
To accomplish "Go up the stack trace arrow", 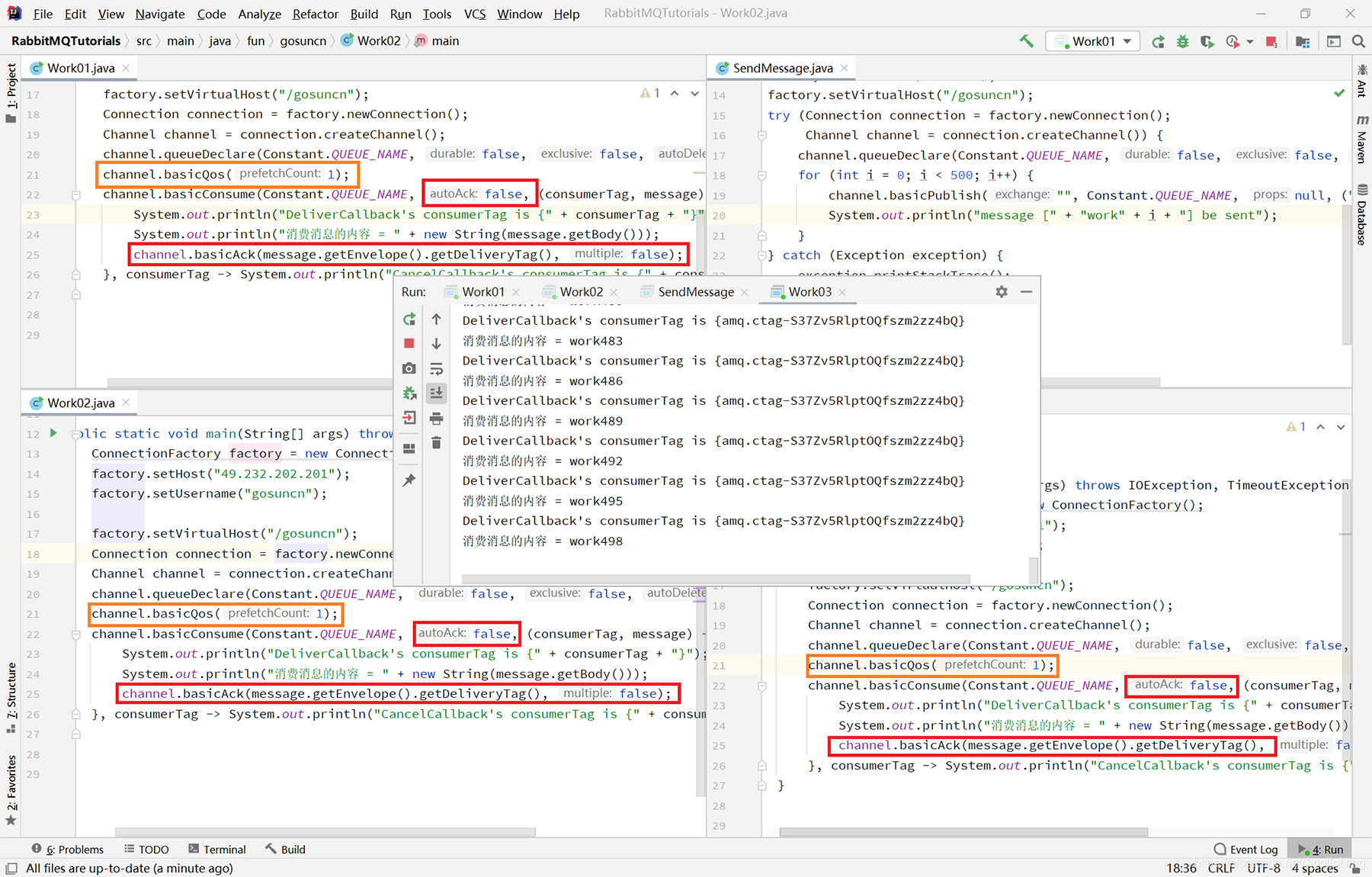I will click(x=436, y=320).
